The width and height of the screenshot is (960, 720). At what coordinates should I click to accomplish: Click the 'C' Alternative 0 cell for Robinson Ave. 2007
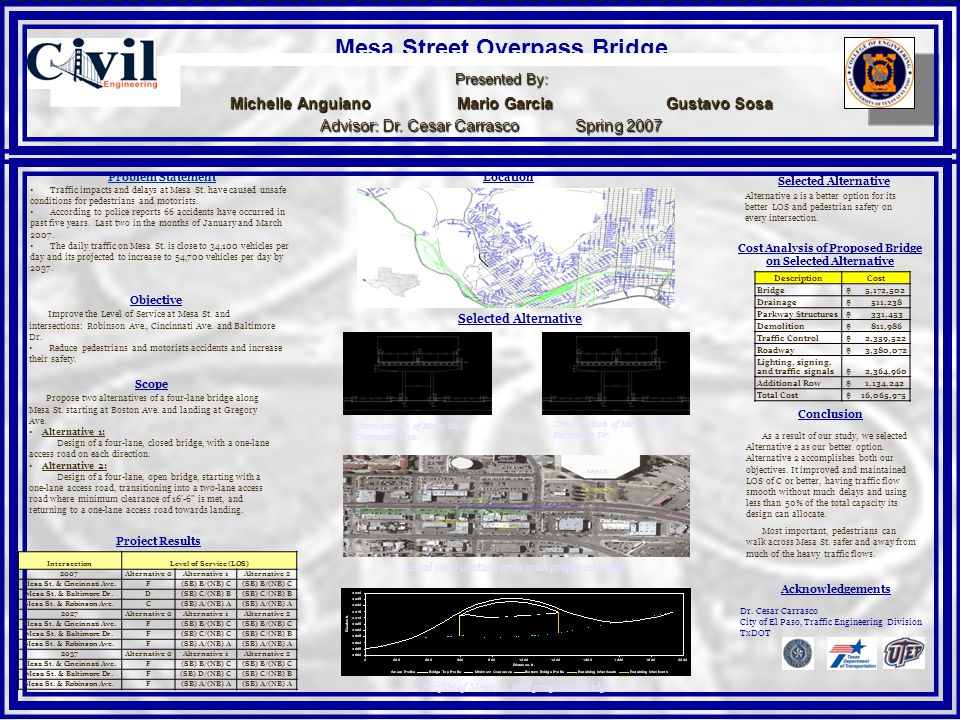(148, 604)
